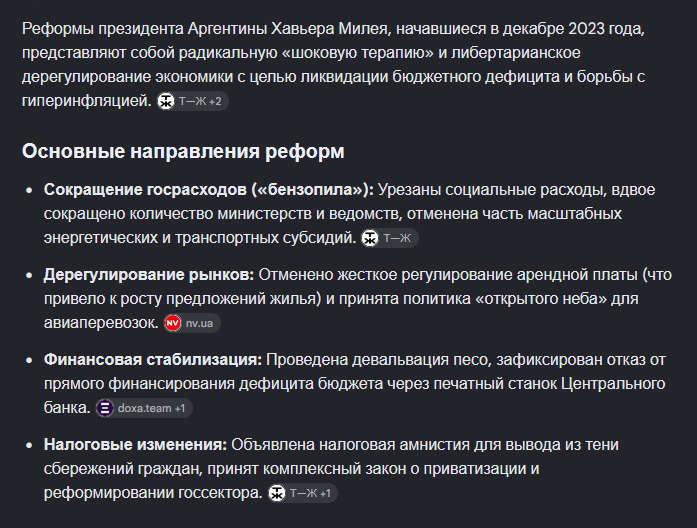
Task: Expand the +2 additional sources counter
Action: (x=216, y=102)
